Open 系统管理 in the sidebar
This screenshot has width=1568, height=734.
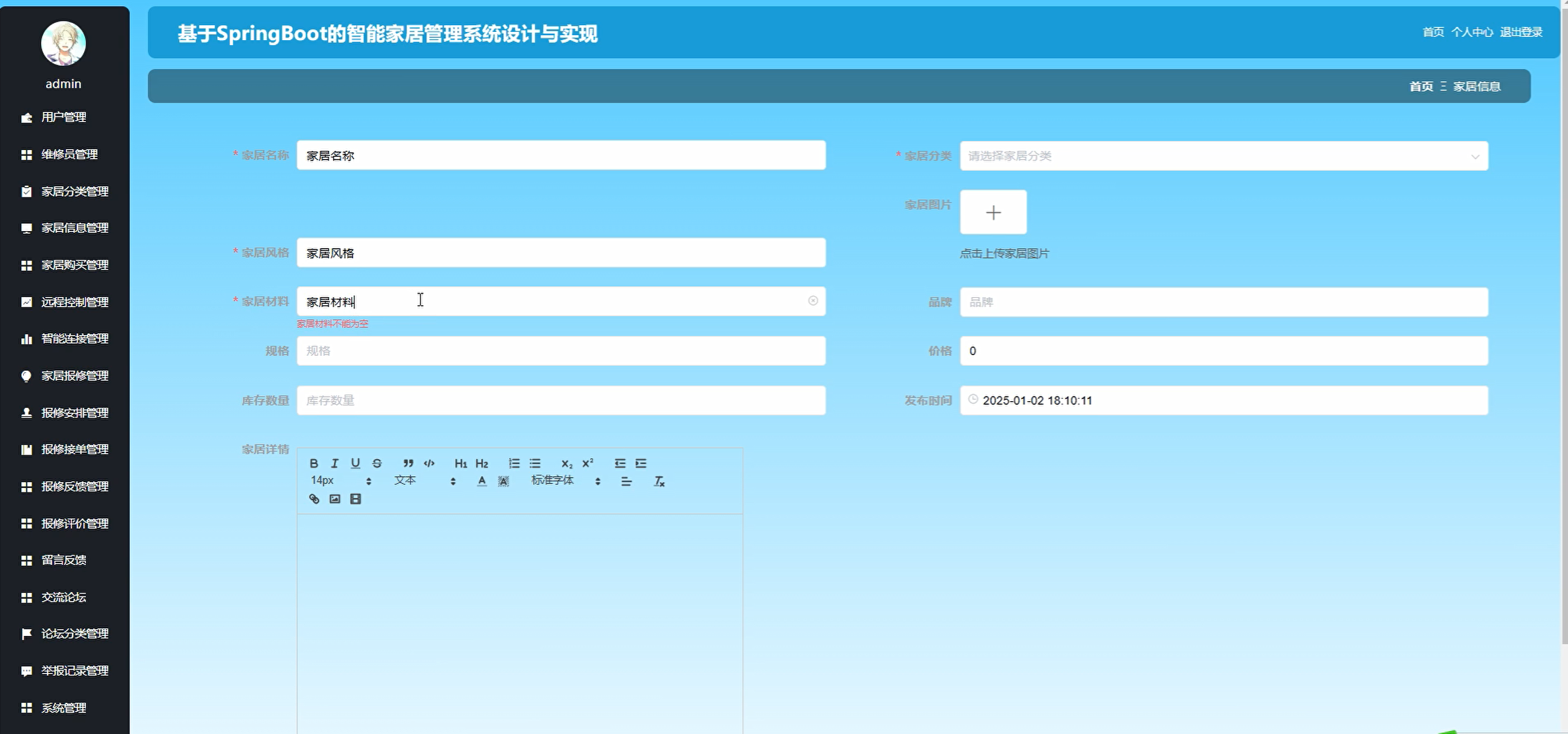(65, 708)
